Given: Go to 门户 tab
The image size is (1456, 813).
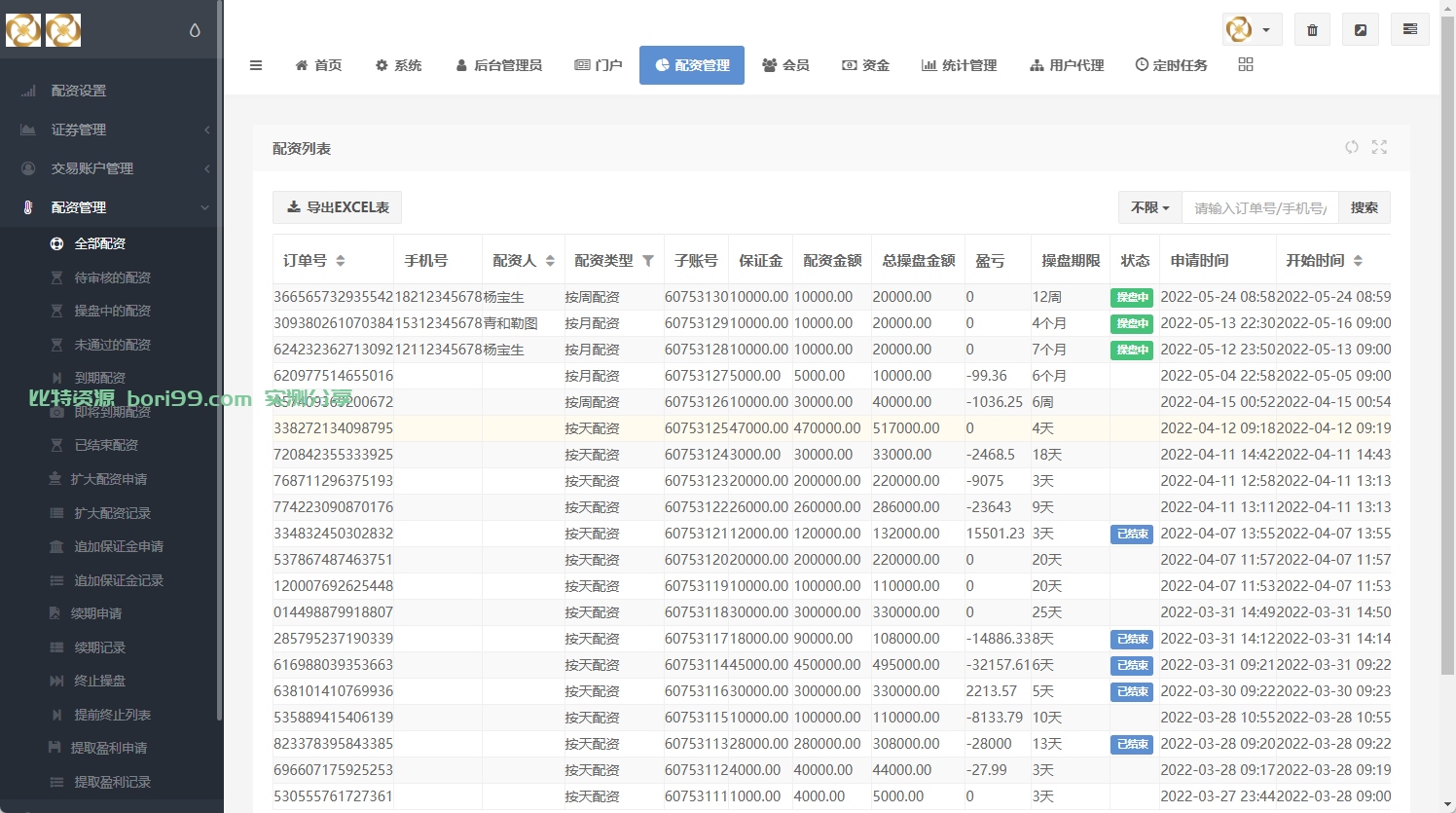Looking at the screenshot, I should click(599, 65).
